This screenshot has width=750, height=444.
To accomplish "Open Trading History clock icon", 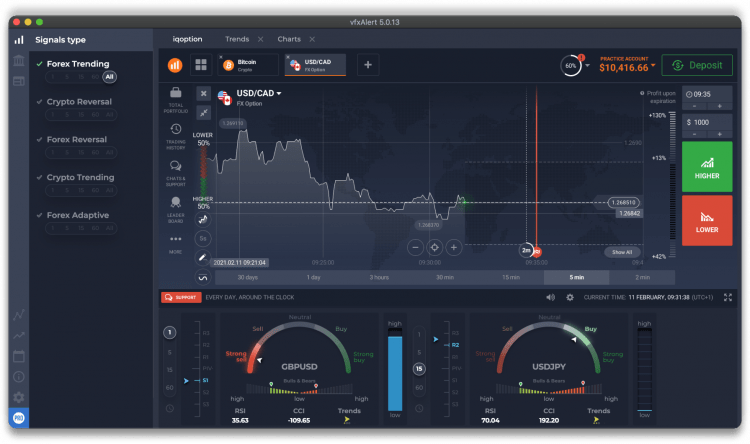I will 176,129.
